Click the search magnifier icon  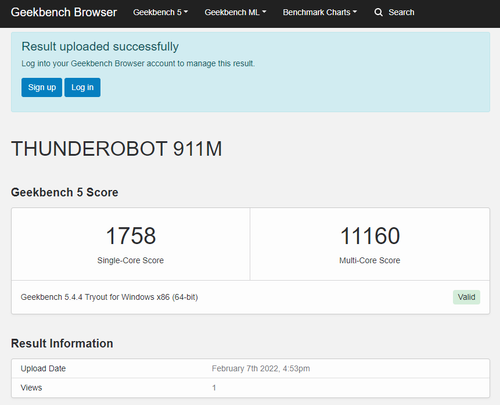pos(378,12)
